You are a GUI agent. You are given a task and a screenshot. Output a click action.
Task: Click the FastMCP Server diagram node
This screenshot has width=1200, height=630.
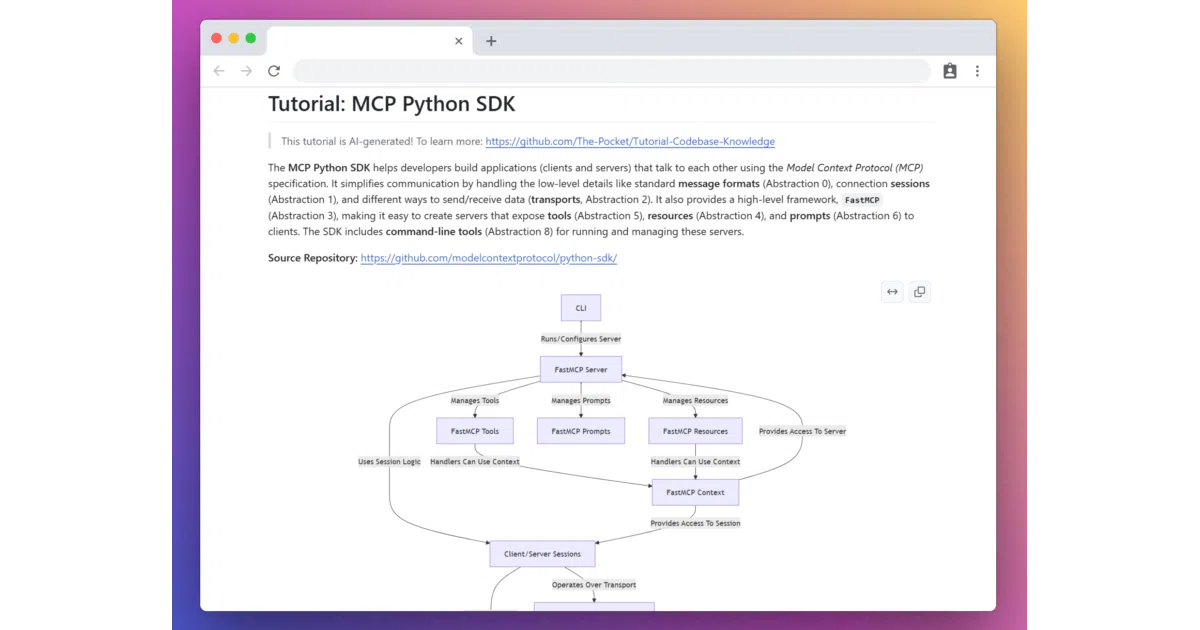(581, 370)
